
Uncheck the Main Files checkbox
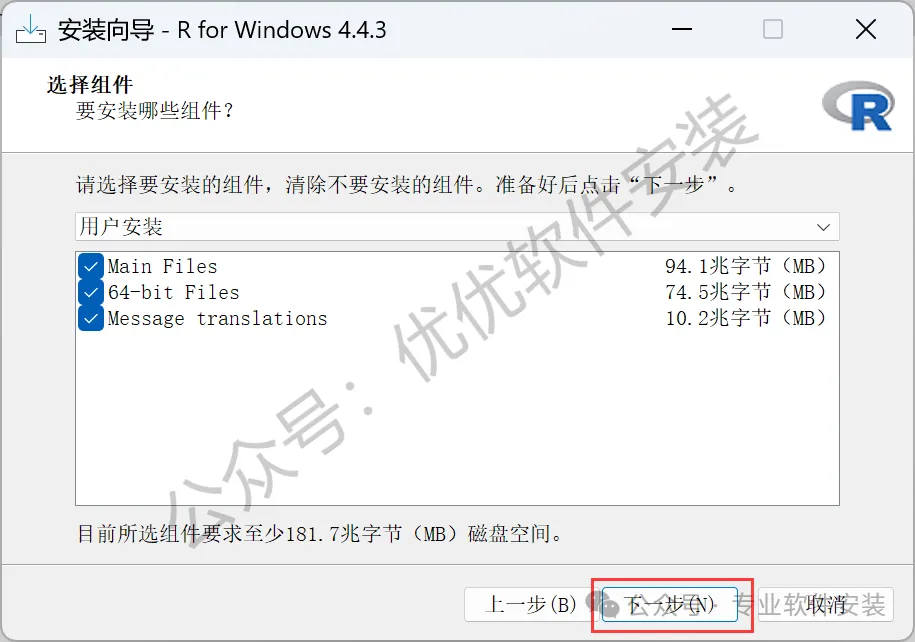click(90, 267)
